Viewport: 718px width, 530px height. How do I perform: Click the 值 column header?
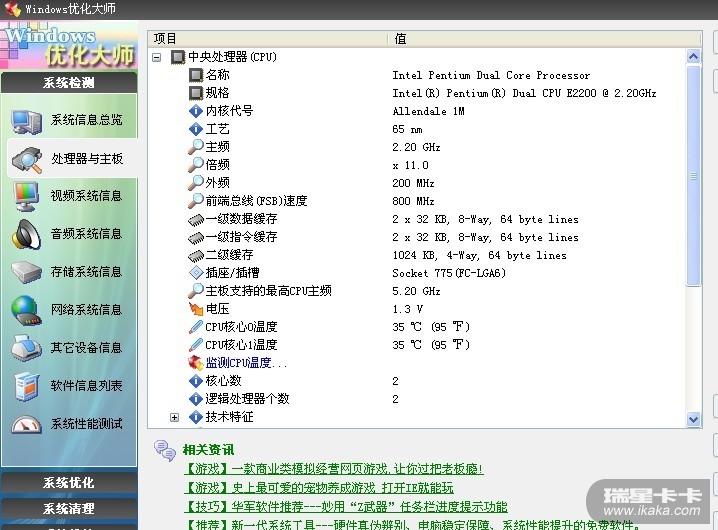(x=545, y=39)
